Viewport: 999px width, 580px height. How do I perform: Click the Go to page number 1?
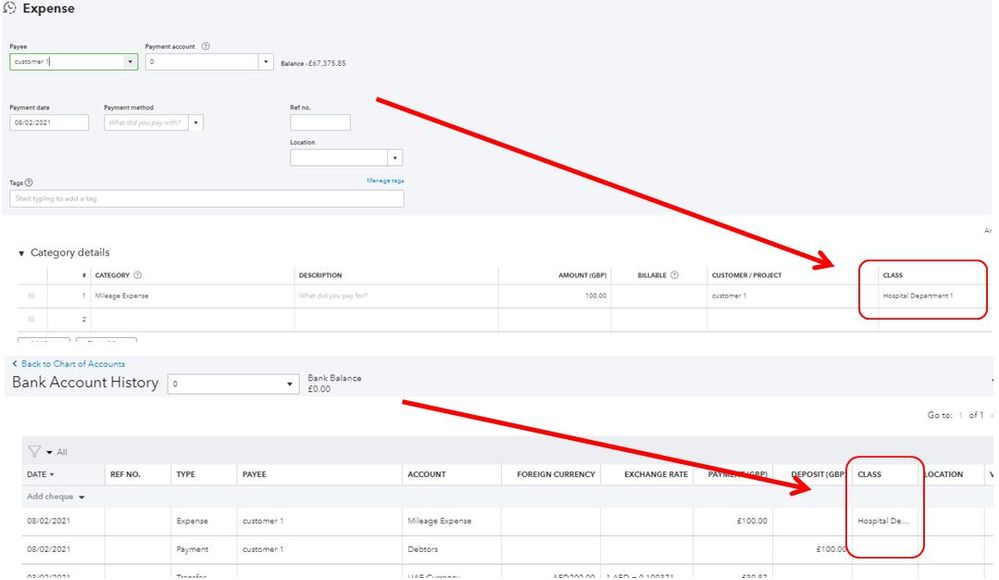tap(960, 415)
